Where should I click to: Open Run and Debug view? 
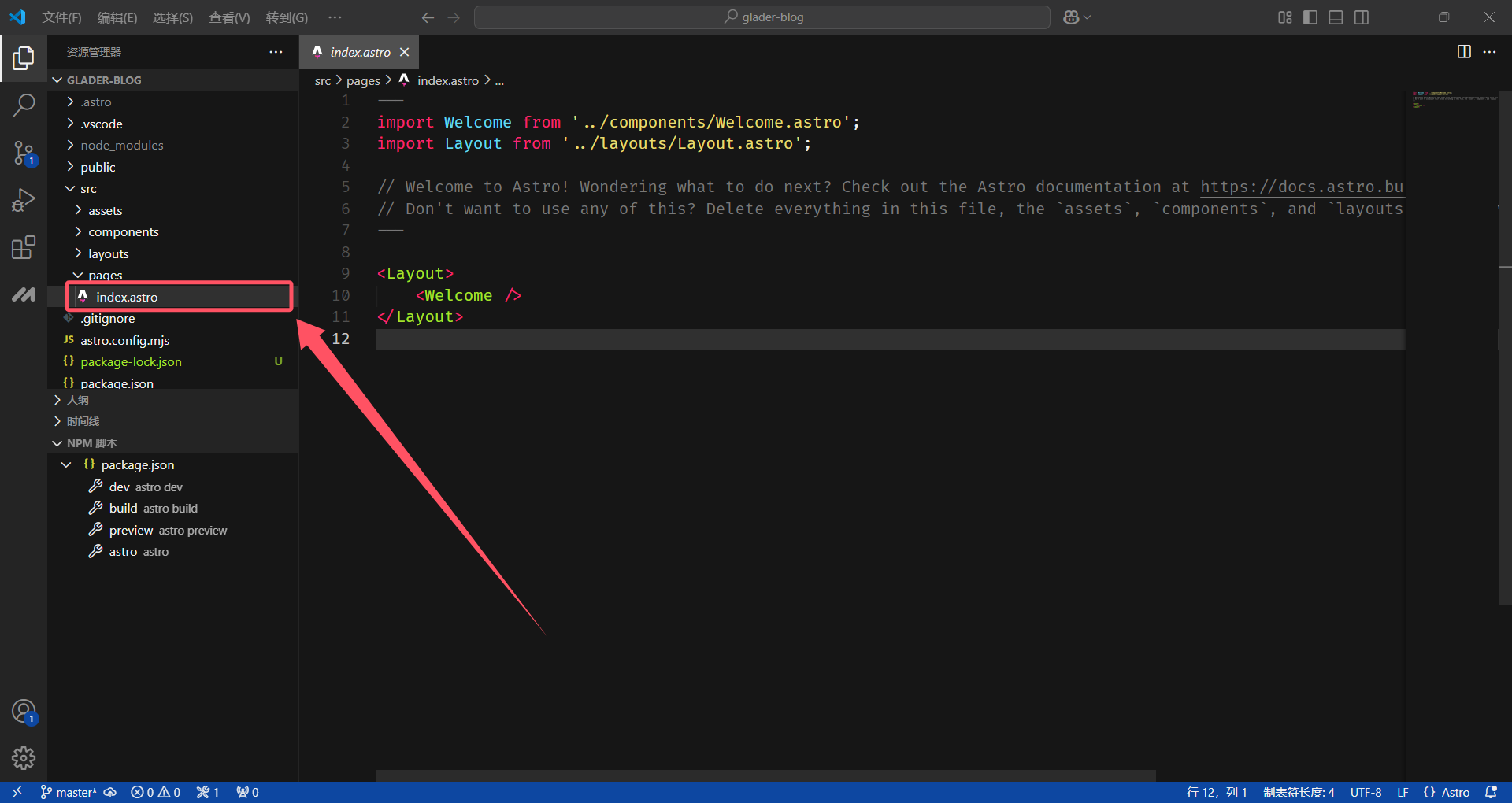pyautogui.click(x=24, y=200)
